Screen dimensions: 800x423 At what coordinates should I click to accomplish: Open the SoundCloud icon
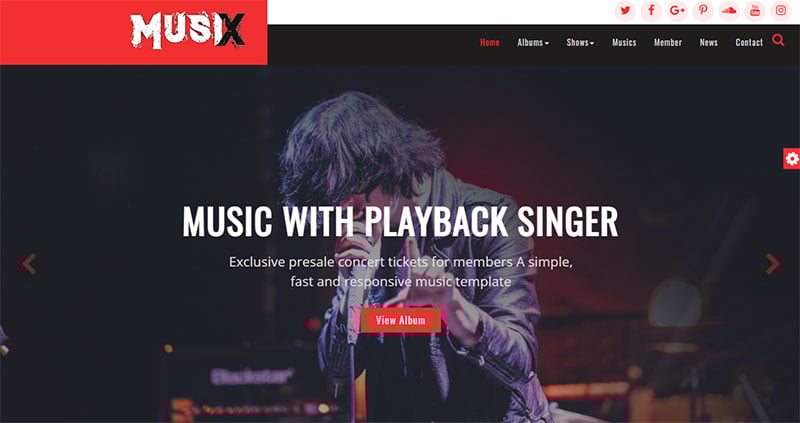pyautogui.click(x=729, y=10)
